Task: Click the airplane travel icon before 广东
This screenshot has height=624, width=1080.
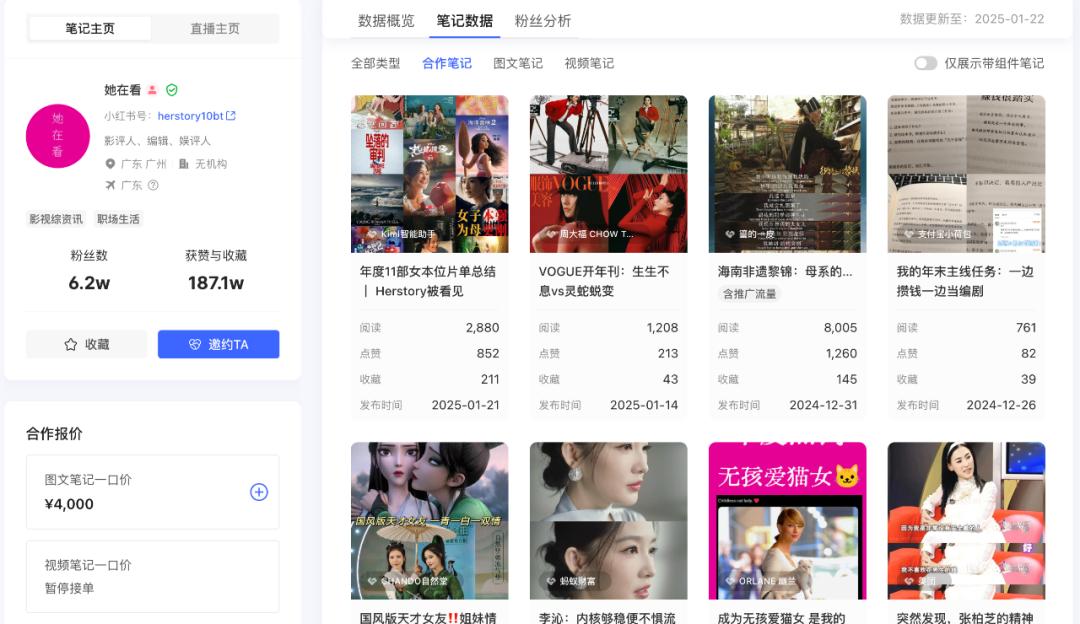Action: tap(111, 185)
